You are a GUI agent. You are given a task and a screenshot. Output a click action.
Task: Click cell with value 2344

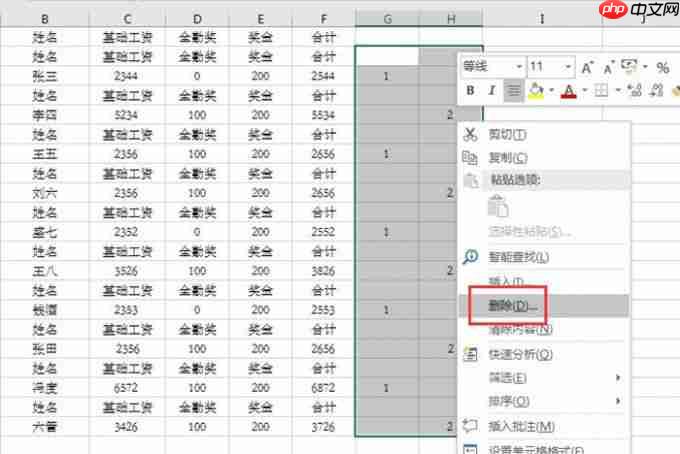click(x=127, y=76)
